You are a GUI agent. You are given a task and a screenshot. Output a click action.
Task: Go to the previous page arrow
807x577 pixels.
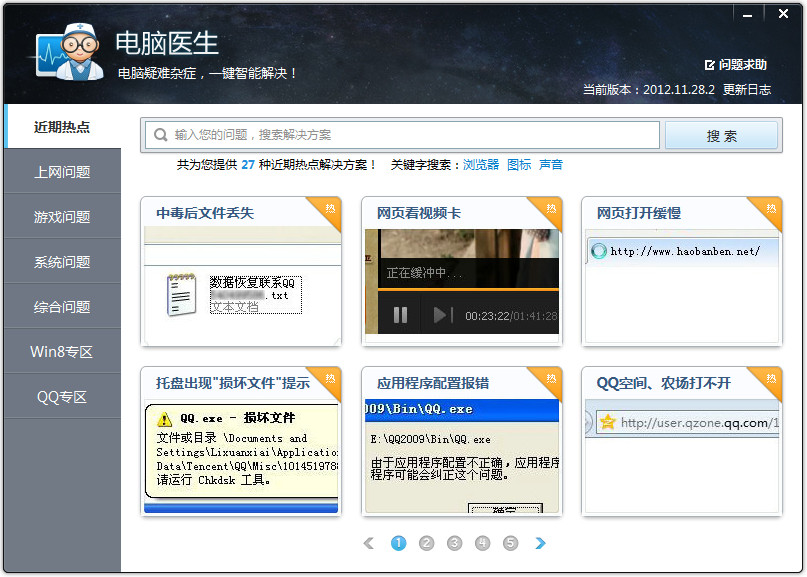[x=369, y=543]
